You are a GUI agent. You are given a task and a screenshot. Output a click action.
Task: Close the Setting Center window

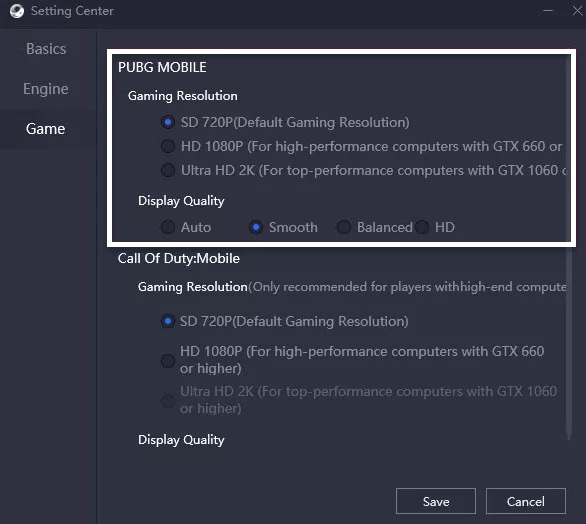[x=577, y=10]
